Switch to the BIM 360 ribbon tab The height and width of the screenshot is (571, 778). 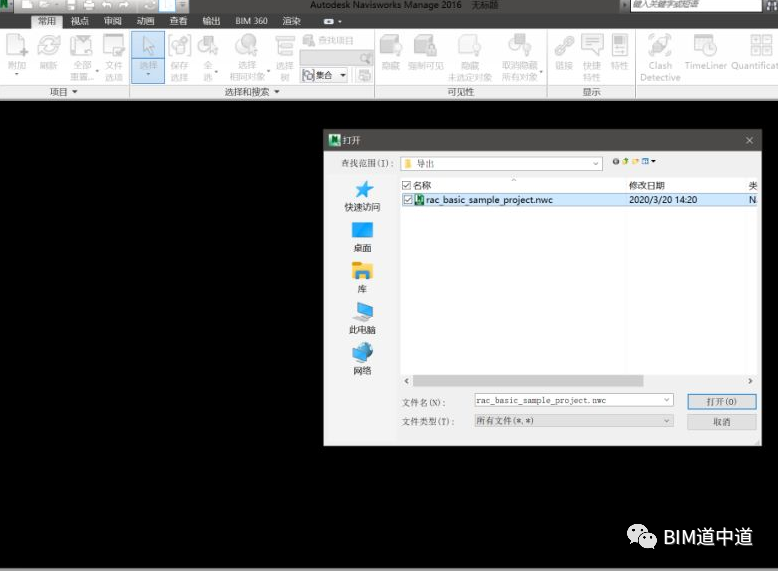(251, 21)
